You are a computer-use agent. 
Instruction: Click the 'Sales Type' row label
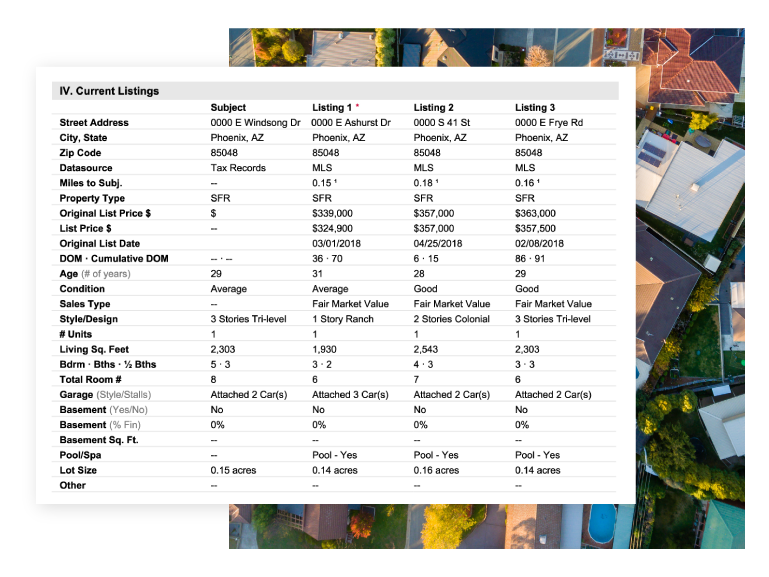(85, 304)
